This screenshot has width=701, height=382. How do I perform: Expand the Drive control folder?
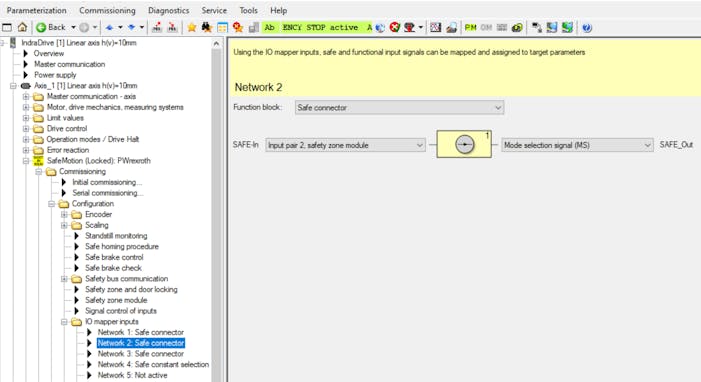(26, 128)
